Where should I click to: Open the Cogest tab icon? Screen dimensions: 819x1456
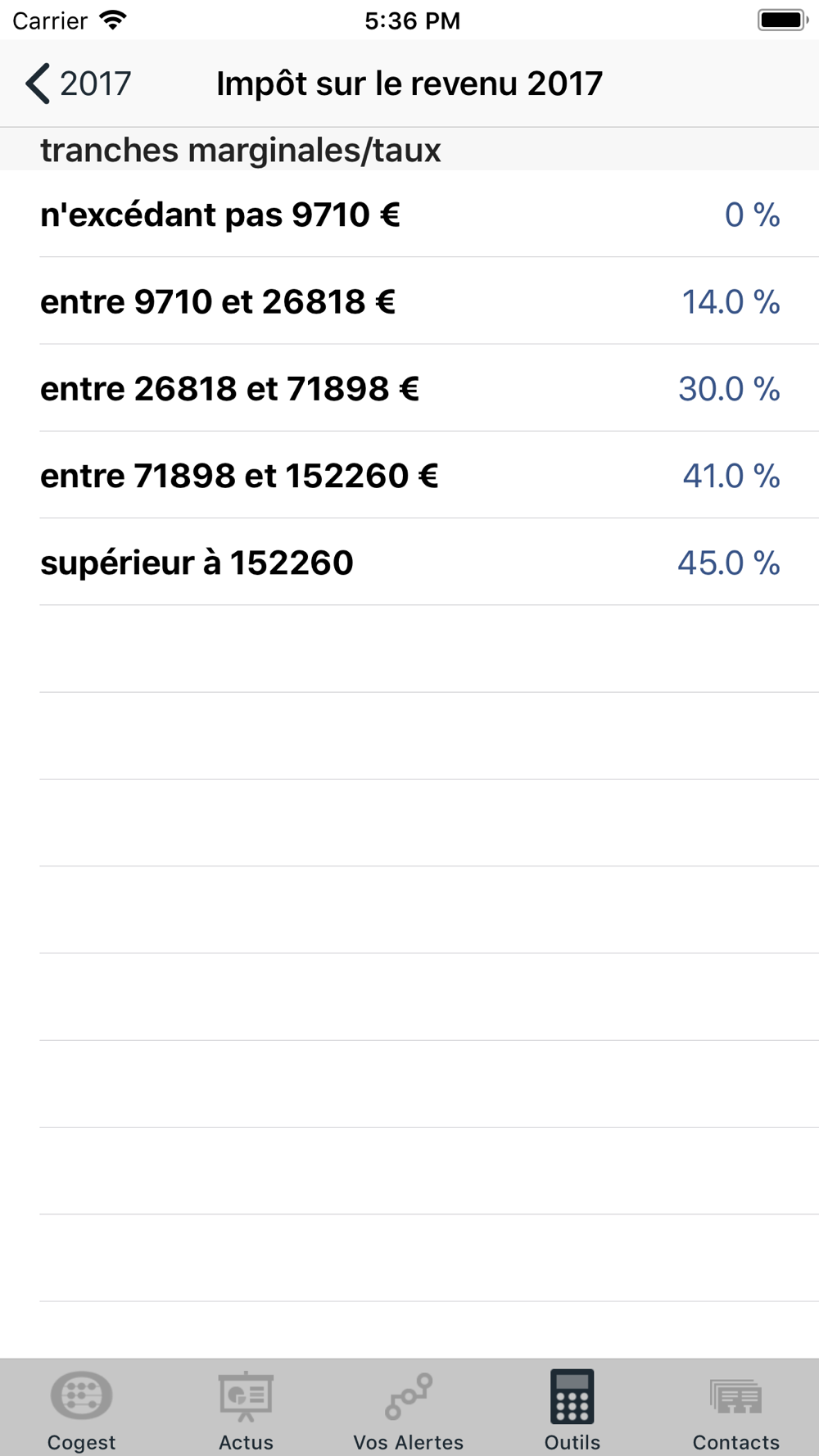click(81, 1396)
